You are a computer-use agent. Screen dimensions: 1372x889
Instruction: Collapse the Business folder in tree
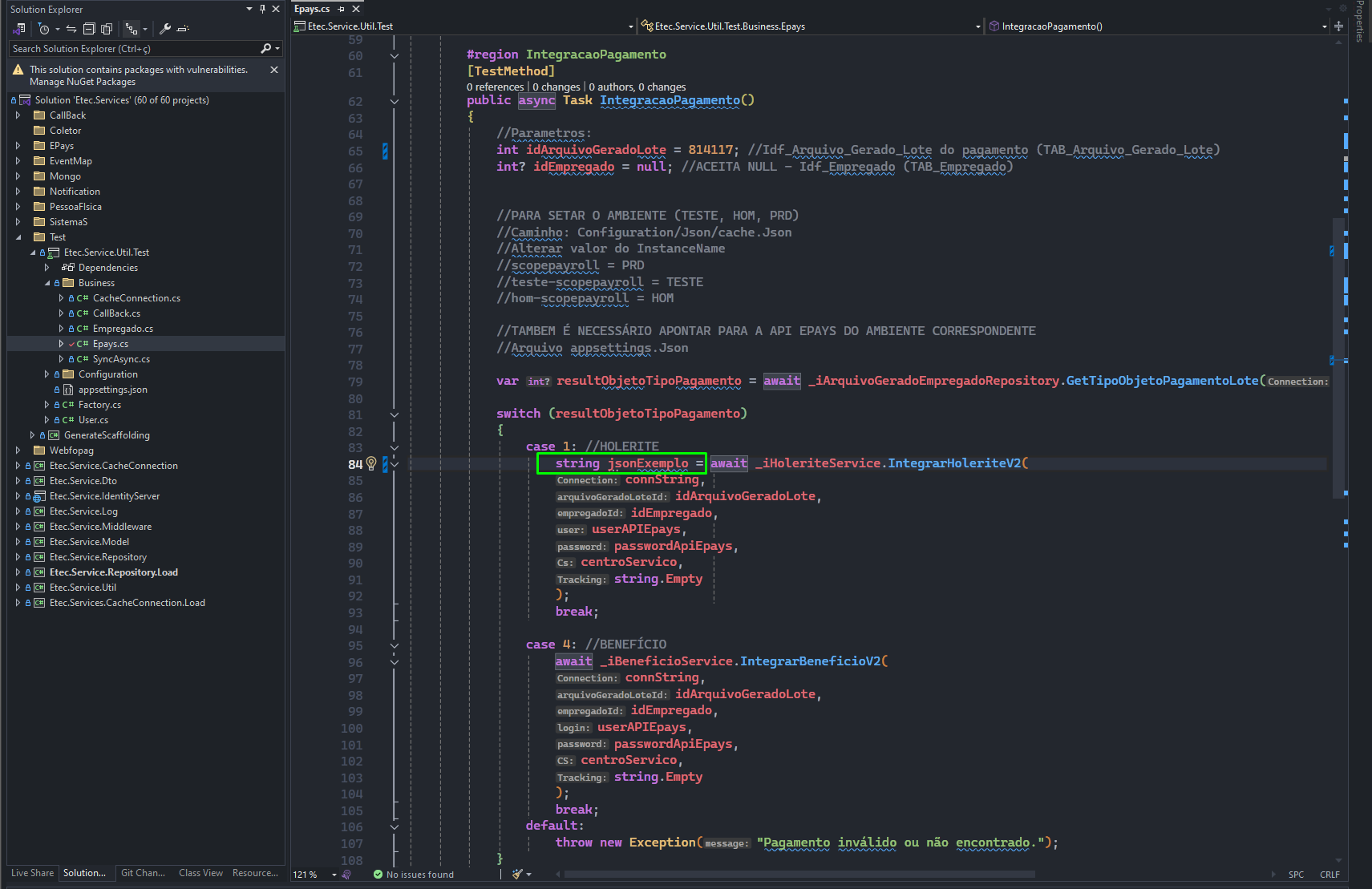pyautogui.click(x=47, y=283)
